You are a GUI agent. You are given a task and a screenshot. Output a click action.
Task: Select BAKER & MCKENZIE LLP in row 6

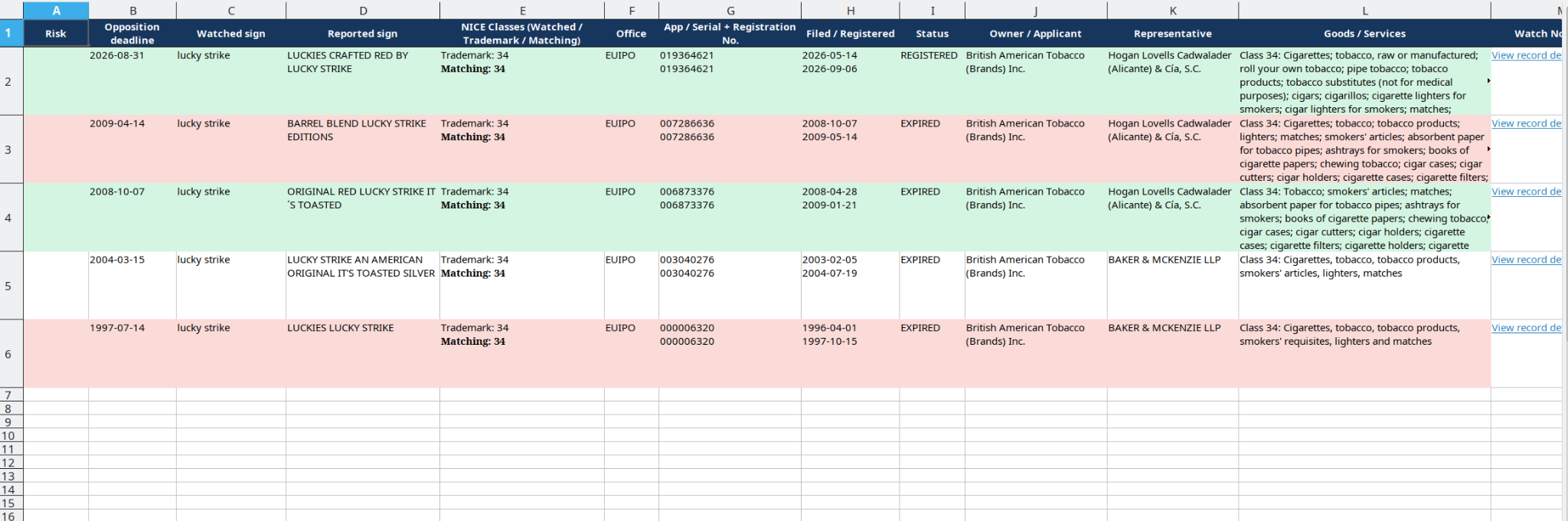pyautogui.click(x=1173, y=354)
